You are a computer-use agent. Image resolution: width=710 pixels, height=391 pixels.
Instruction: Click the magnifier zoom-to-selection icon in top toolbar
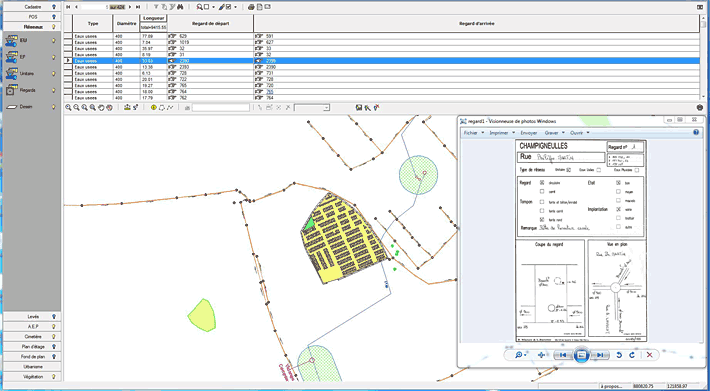click(x=199, y=7)
